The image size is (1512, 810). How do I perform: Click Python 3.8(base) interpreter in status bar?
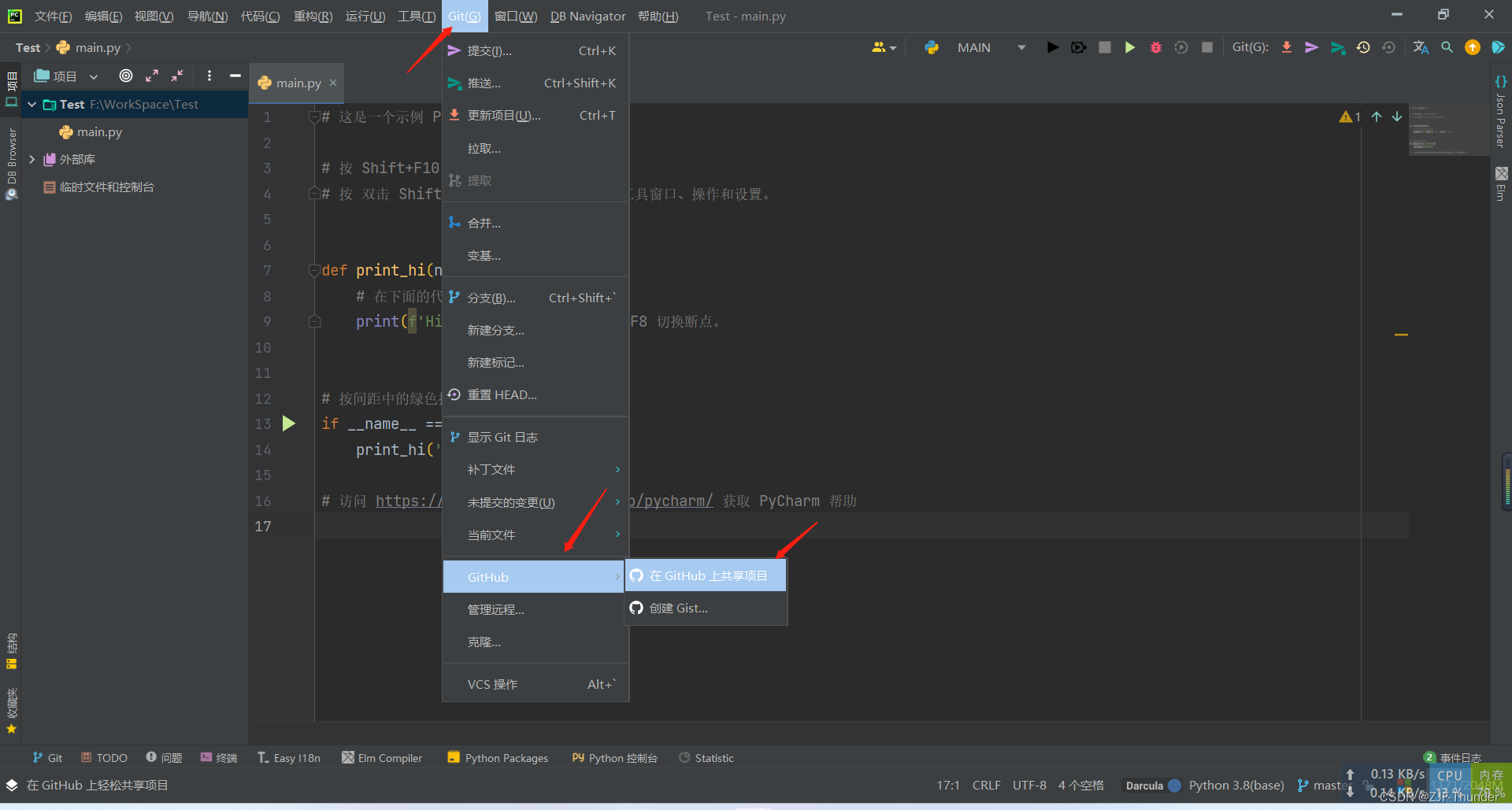tap(1236, 785)
